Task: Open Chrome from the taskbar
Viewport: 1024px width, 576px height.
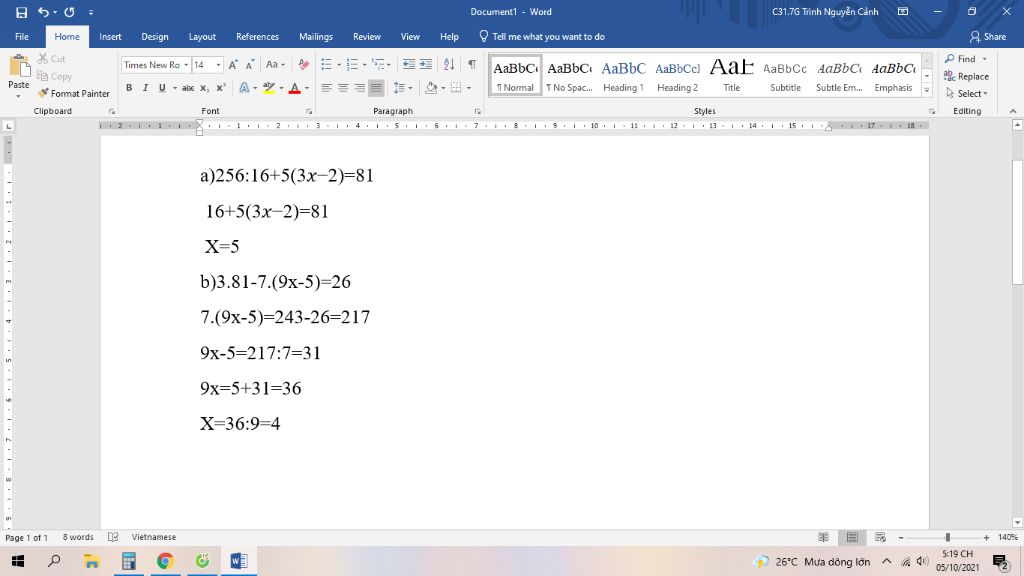Action: click(165, 561)
